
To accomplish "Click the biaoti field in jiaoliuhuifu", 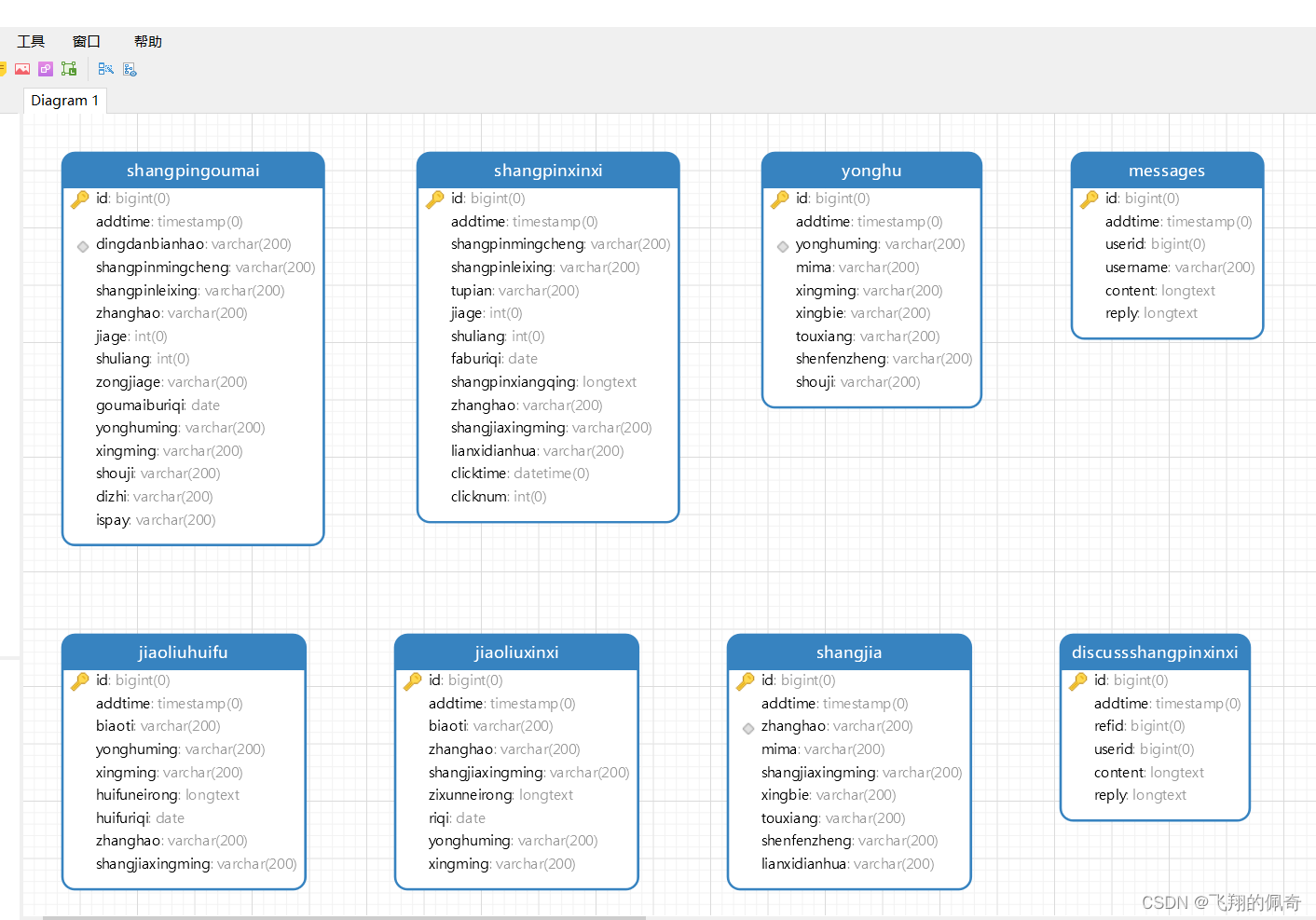I will [x=158, y=726].
